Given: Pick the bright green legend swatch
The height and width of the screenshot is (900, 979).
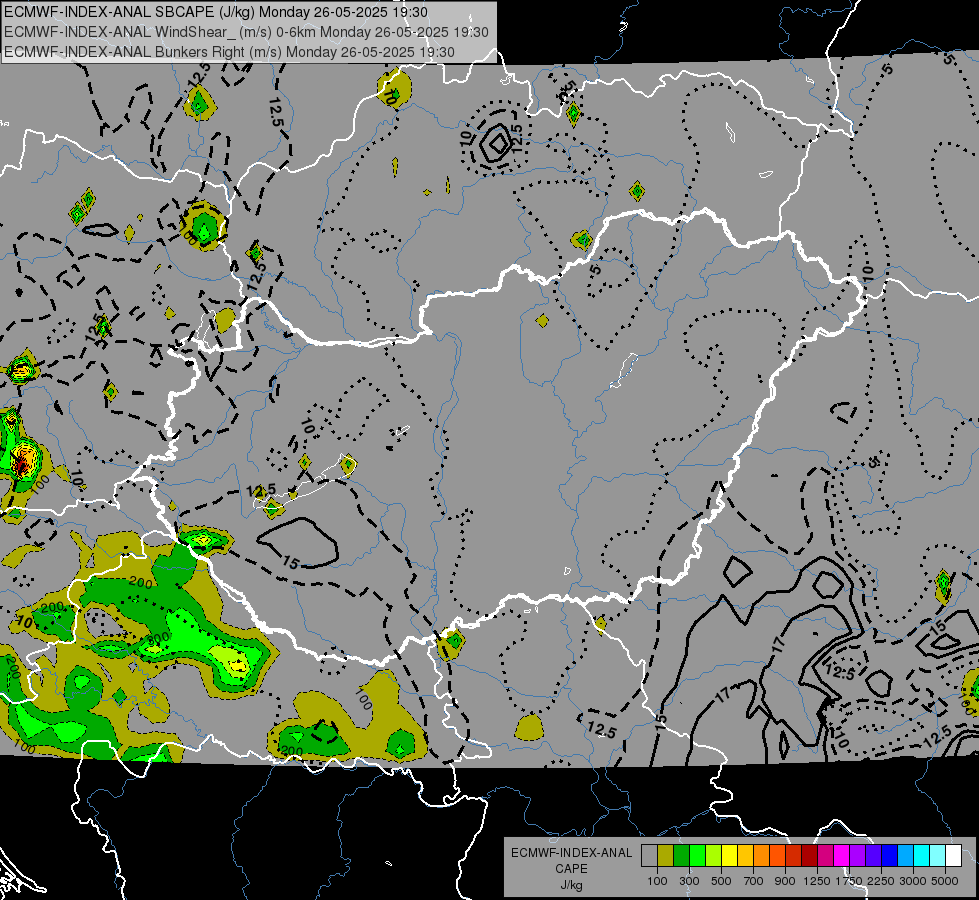Looking at the screenshot, I should click(697, 855).
